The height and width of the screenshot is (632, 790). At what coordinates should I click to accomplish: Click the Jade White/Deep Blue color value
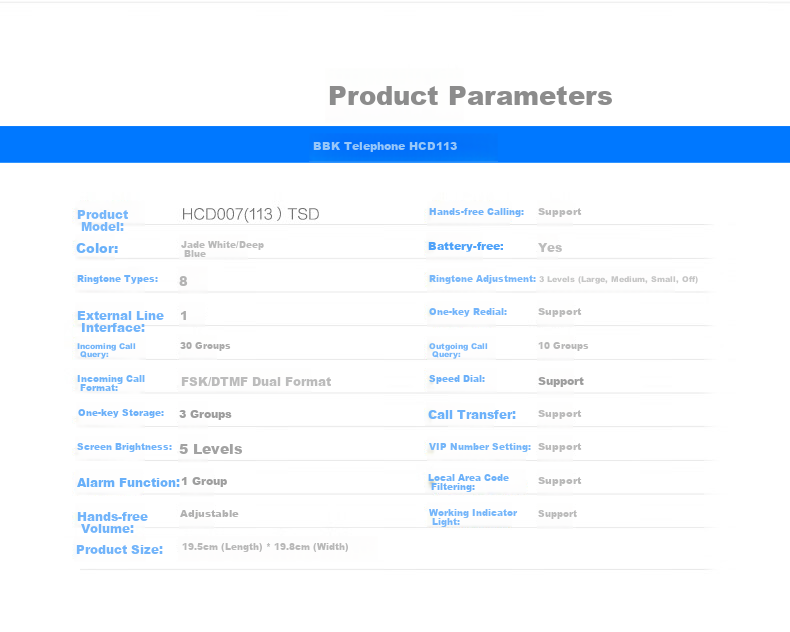coord(222,249)
